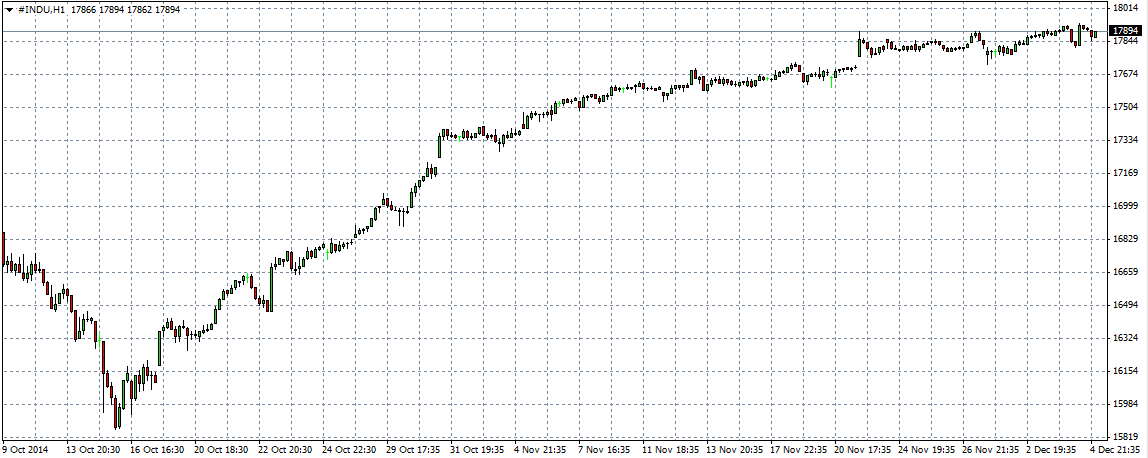Click the #INDU,H1 symbol label
The width and height of the screenshot is (1148, 458).
tap(42, 9)
